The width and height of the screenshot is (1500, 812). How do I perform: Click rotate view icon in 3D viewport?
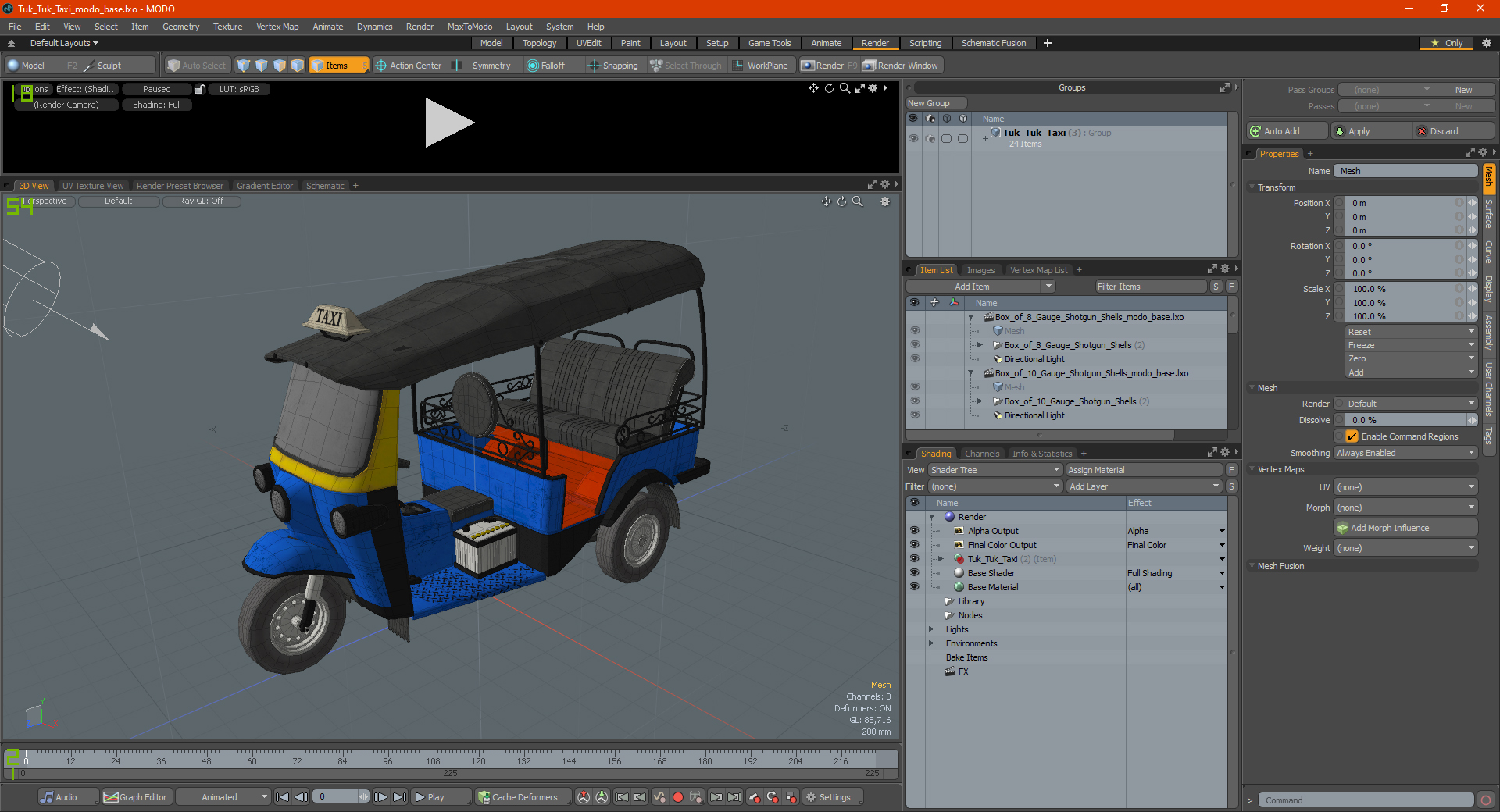(x=841, y=201)
